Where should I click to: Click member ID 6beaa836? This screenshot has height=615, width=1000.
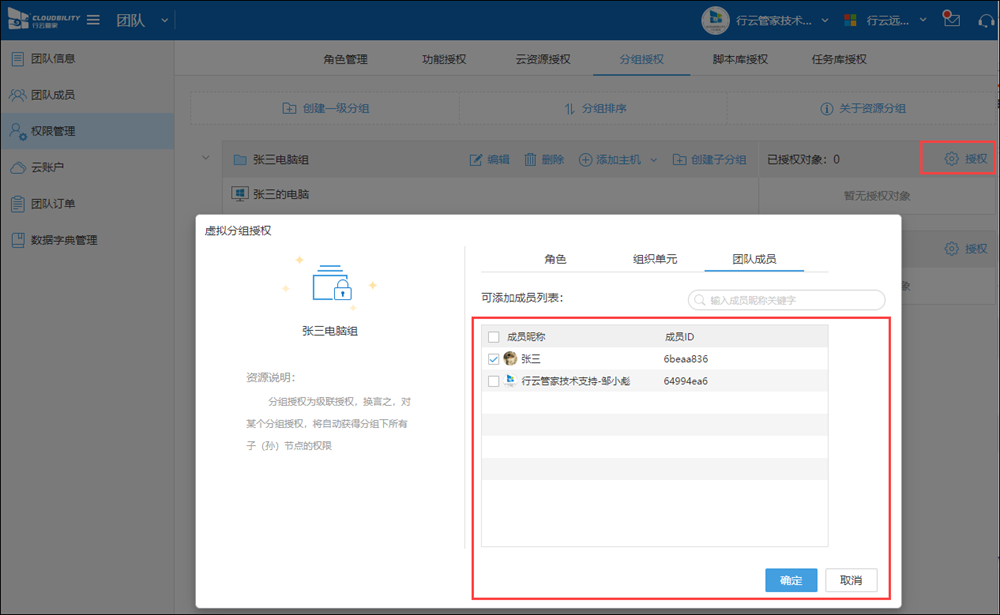(x=686, y=359)
